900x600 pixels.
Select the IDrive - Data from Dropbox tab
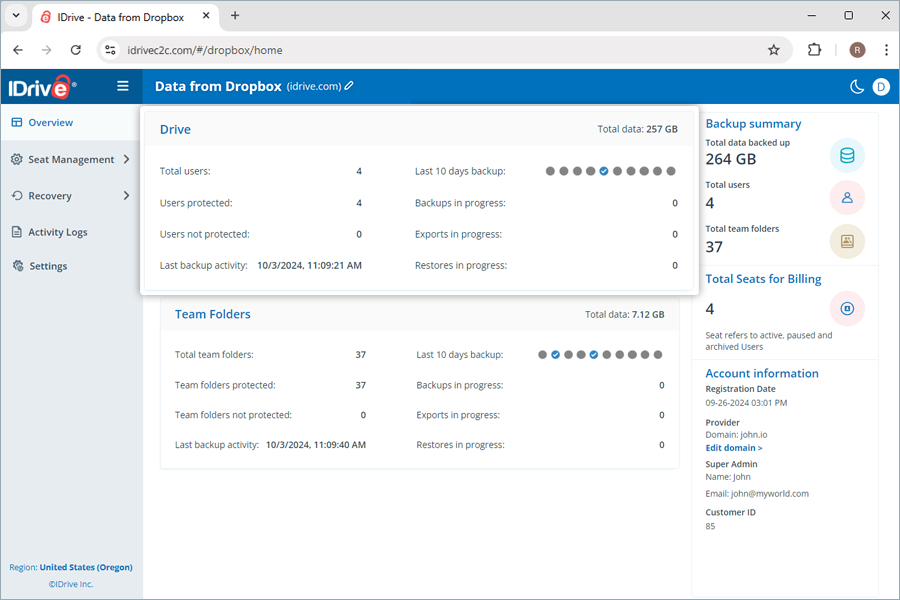[x=125, y=17]
